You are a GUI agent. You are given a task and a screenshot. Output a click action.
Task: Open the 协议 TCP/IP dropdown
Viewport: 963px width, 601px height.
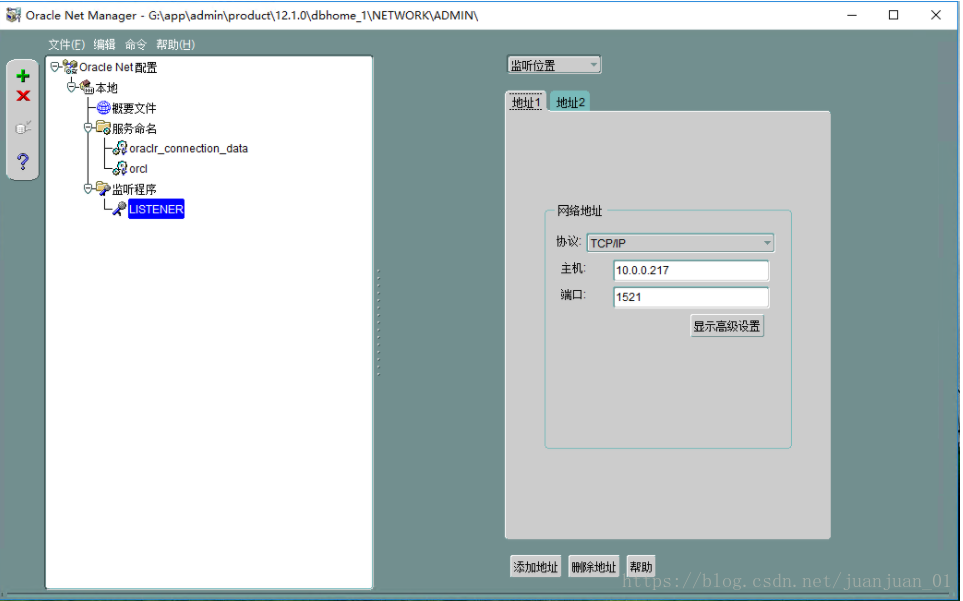pos(680,243)
